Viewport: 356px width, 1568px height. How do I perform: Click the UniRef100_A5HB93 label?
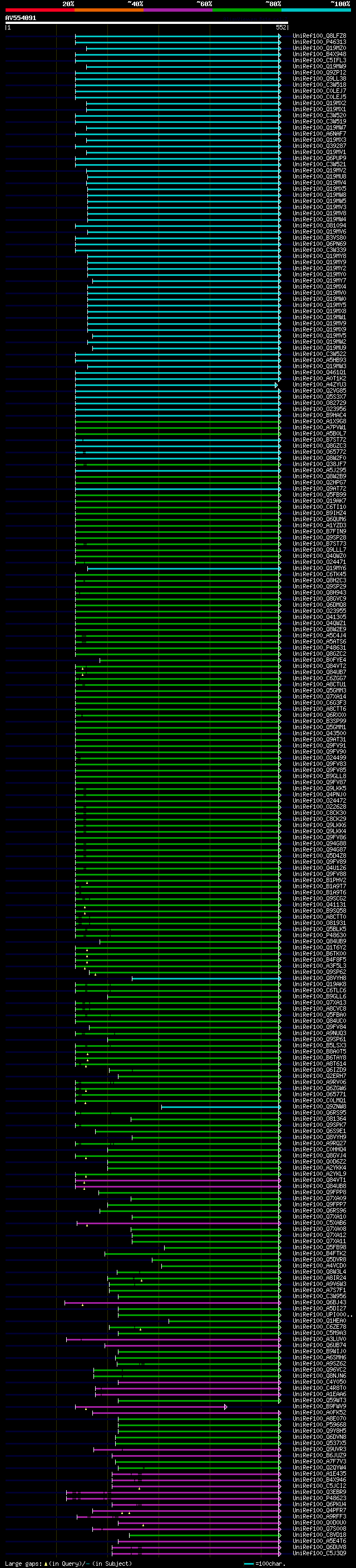pos(319,360)
